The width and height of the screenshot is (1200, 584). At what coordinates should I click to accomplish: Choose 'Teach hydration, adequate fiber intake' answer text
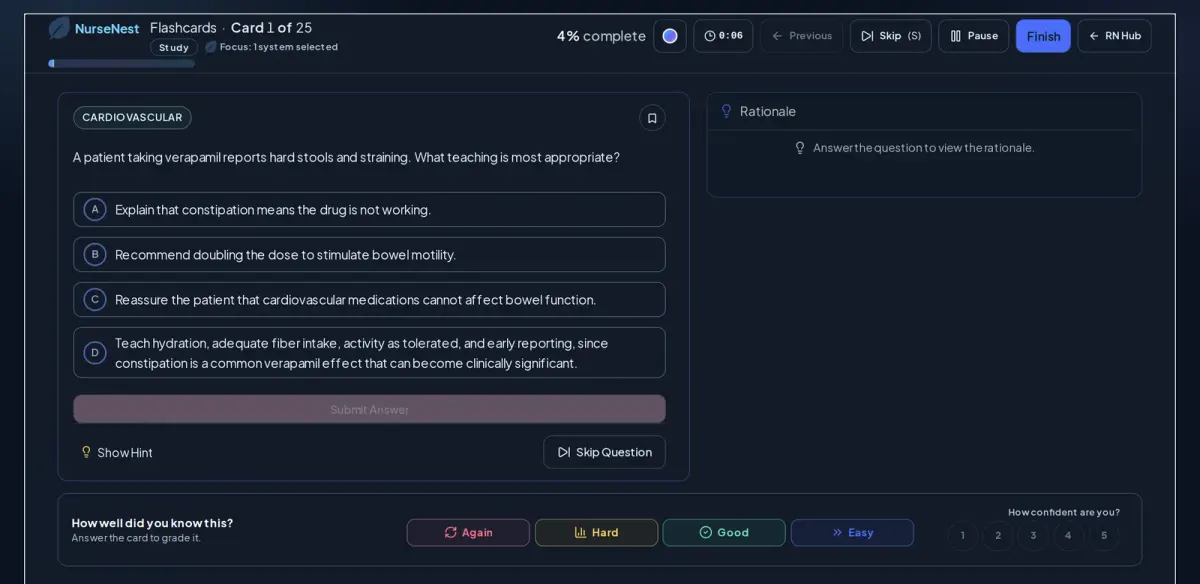coord(361,353)
